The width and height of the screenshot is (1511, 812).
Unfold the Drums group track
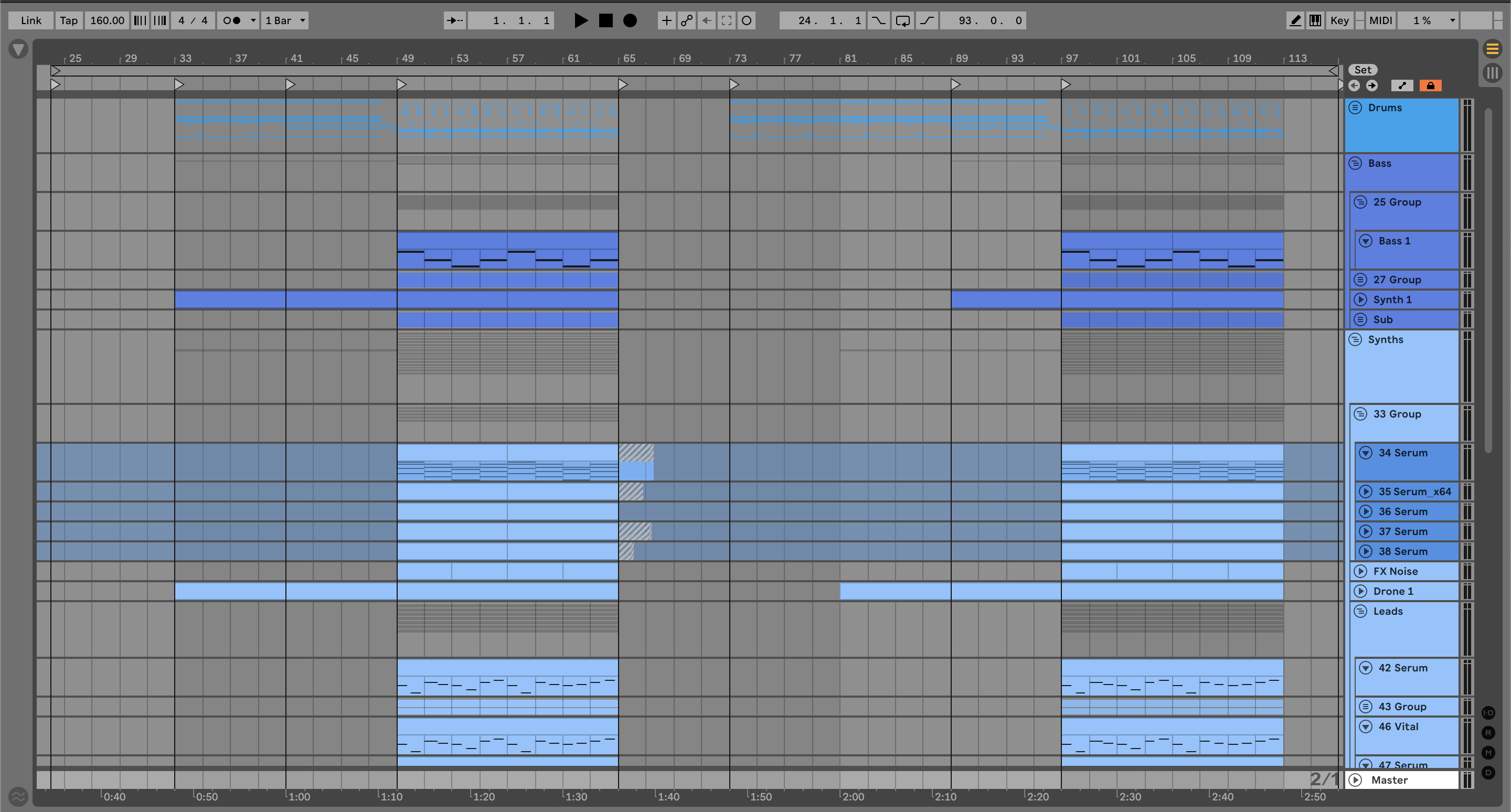1355,108
